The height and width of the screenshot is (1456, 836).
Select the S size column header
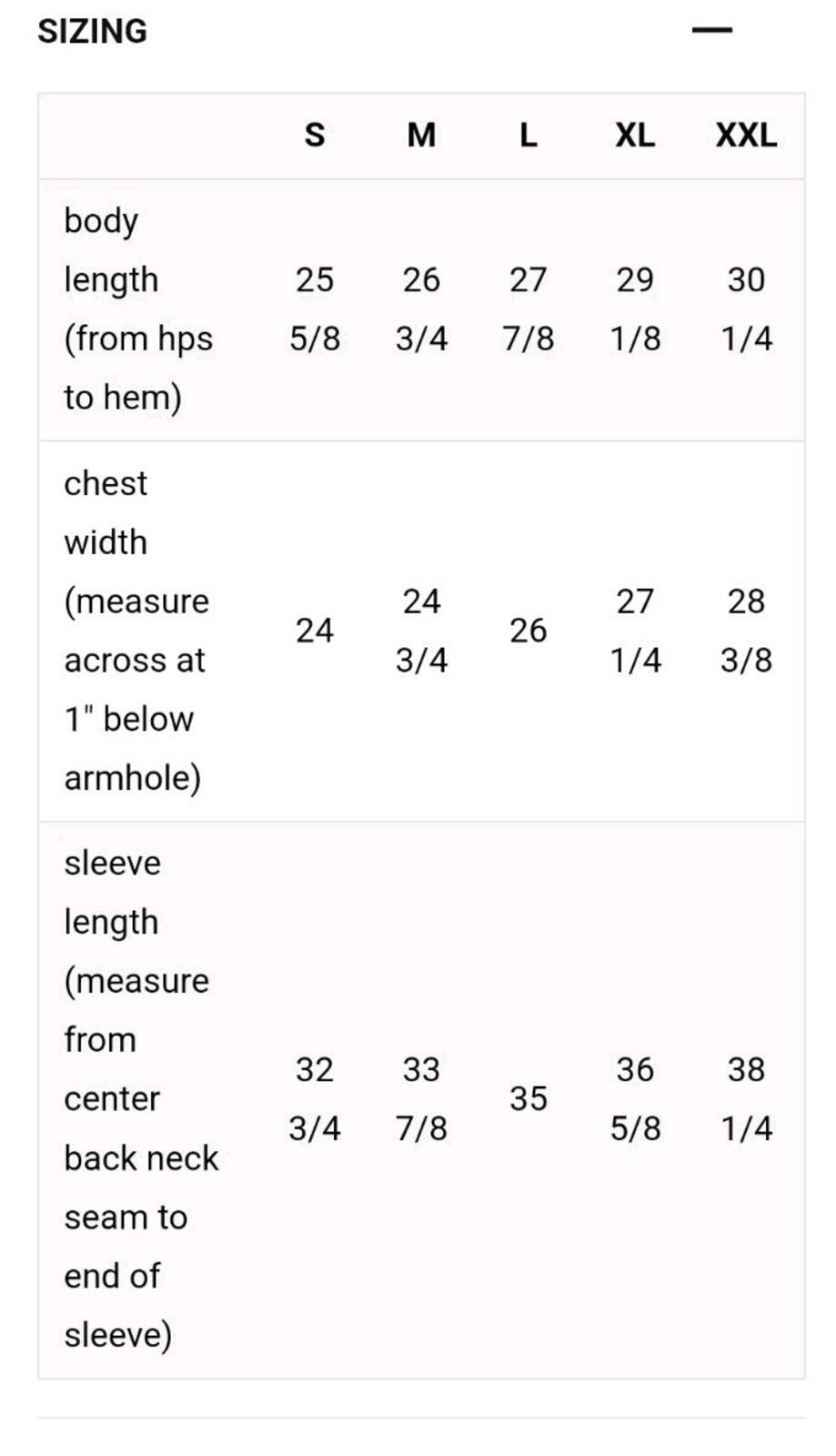tap(315, 136)
